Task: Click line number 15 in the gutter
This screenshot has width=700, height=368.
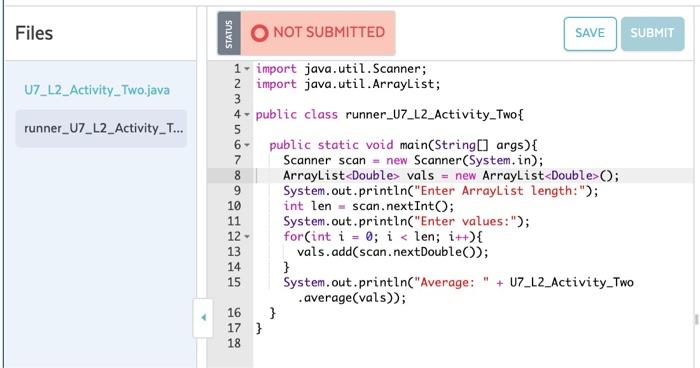Action: [x=234, y=282]
